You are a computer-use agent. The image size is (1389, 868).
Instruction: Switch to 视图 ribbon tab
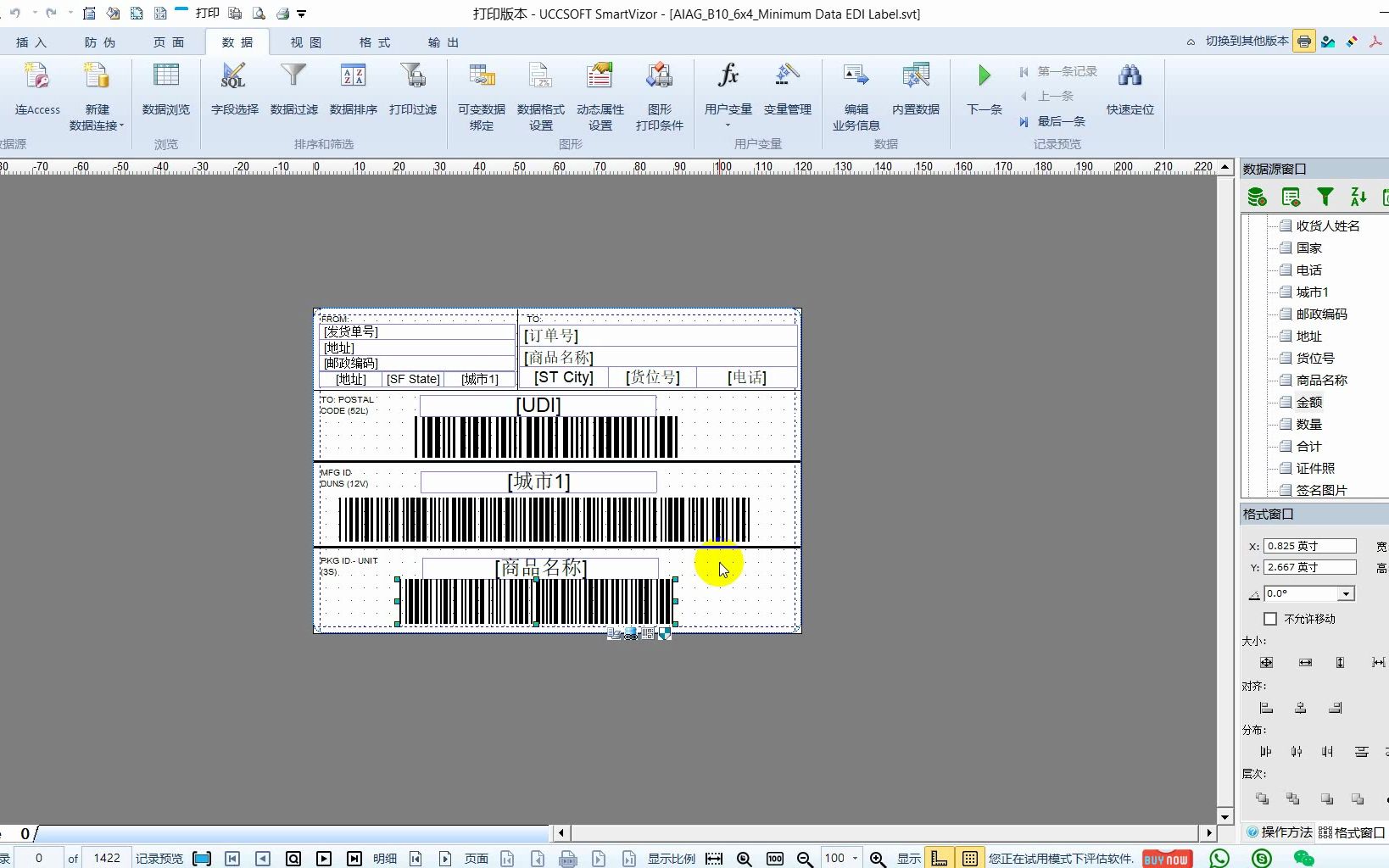tap(306, 42)
